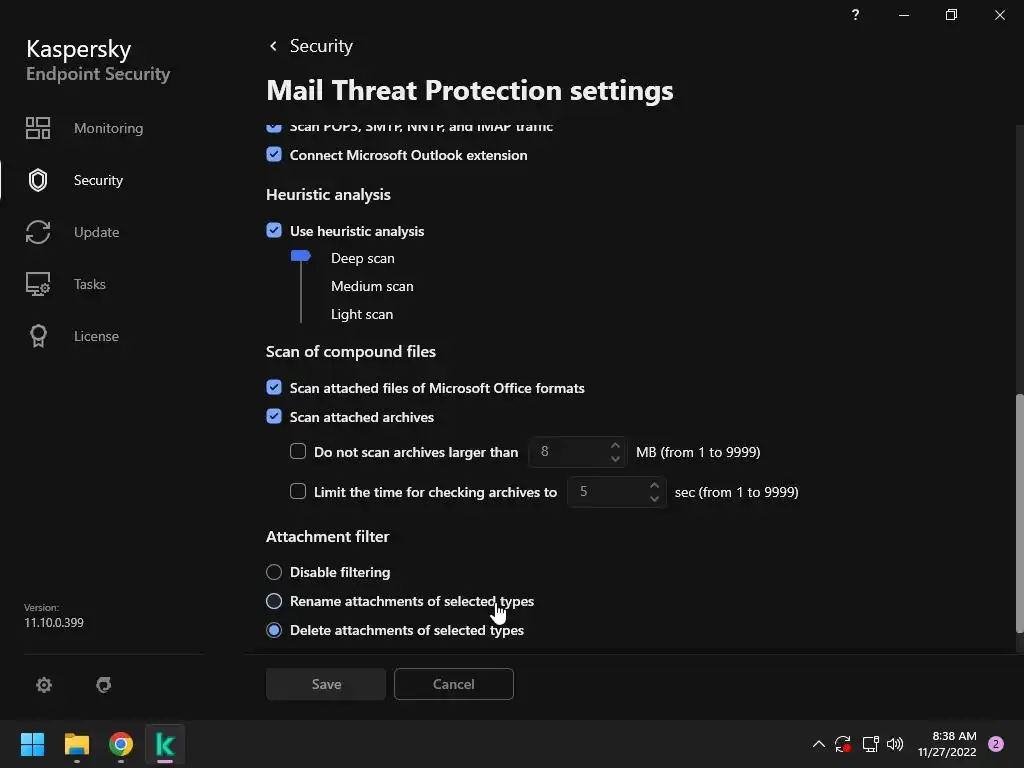Screen dimensions: 1024x768
Task: Toggle Use heuristic analysis checkbox
Action: (274, 231)
